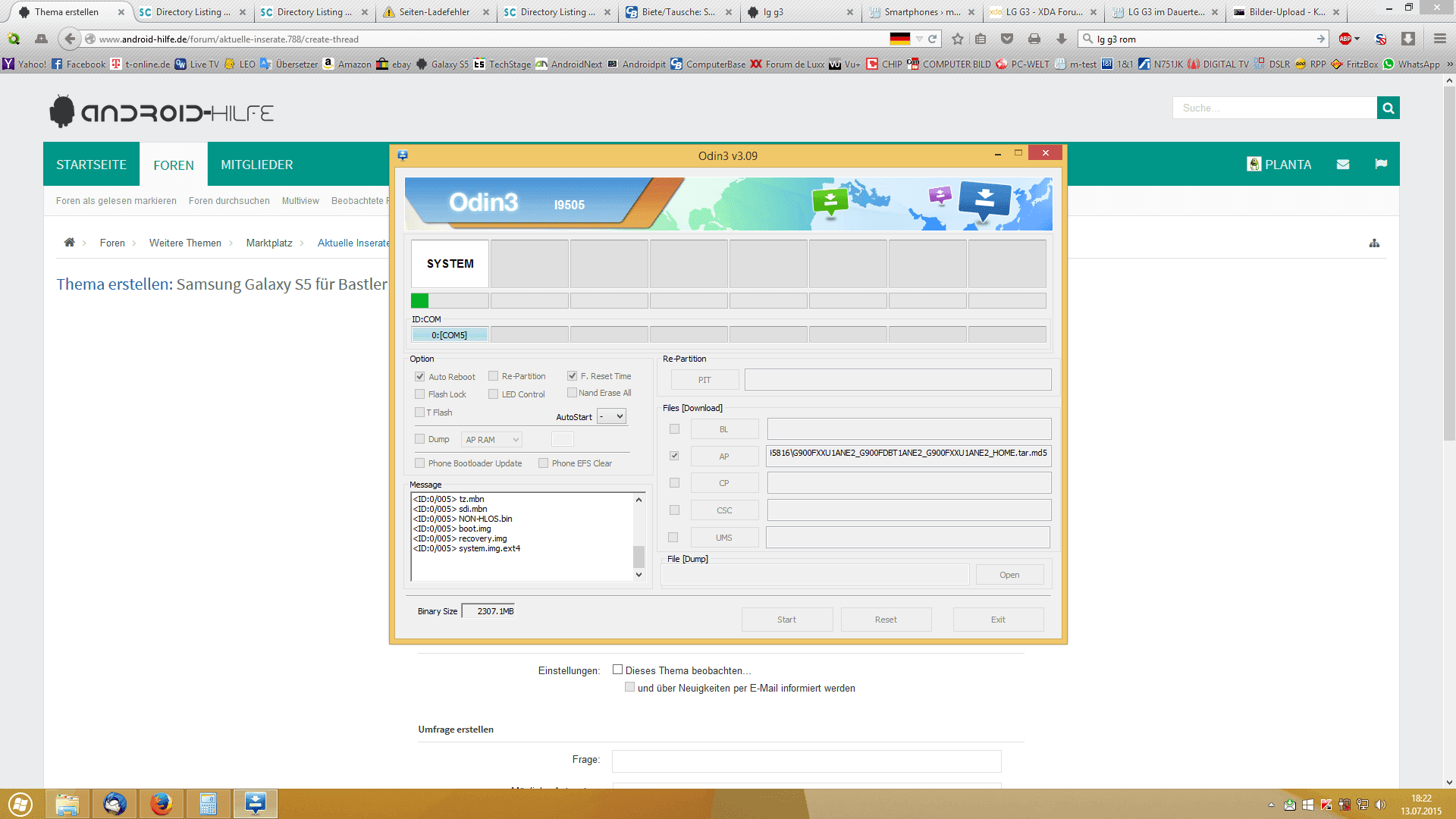Open the Firefox hamburger menu icon
The height and width of the screenshot is (819, 1456).
(1440, 39)
